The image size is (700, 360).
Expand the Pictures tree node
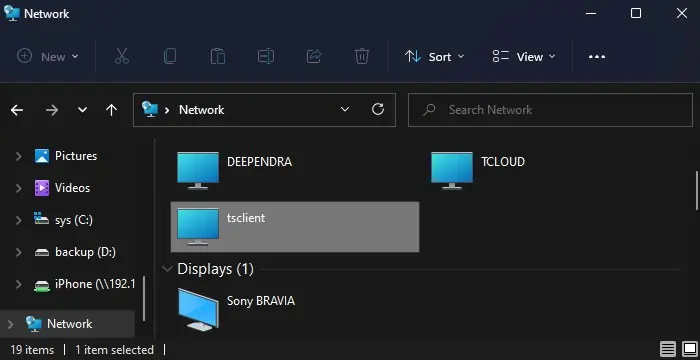pos(19,156)
